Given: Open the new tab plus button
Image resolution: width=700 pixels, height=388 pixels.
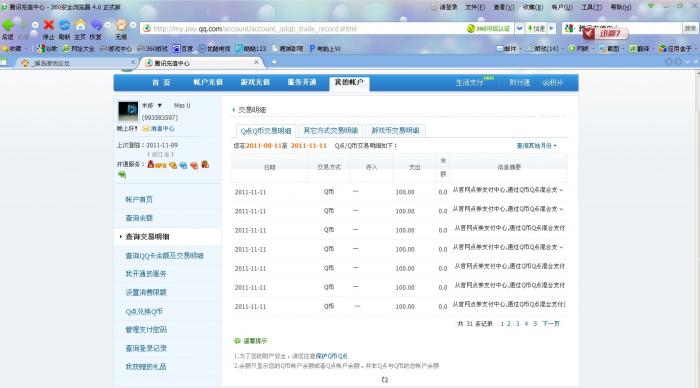Looking at the screenshot, I should tap(274, 62).
